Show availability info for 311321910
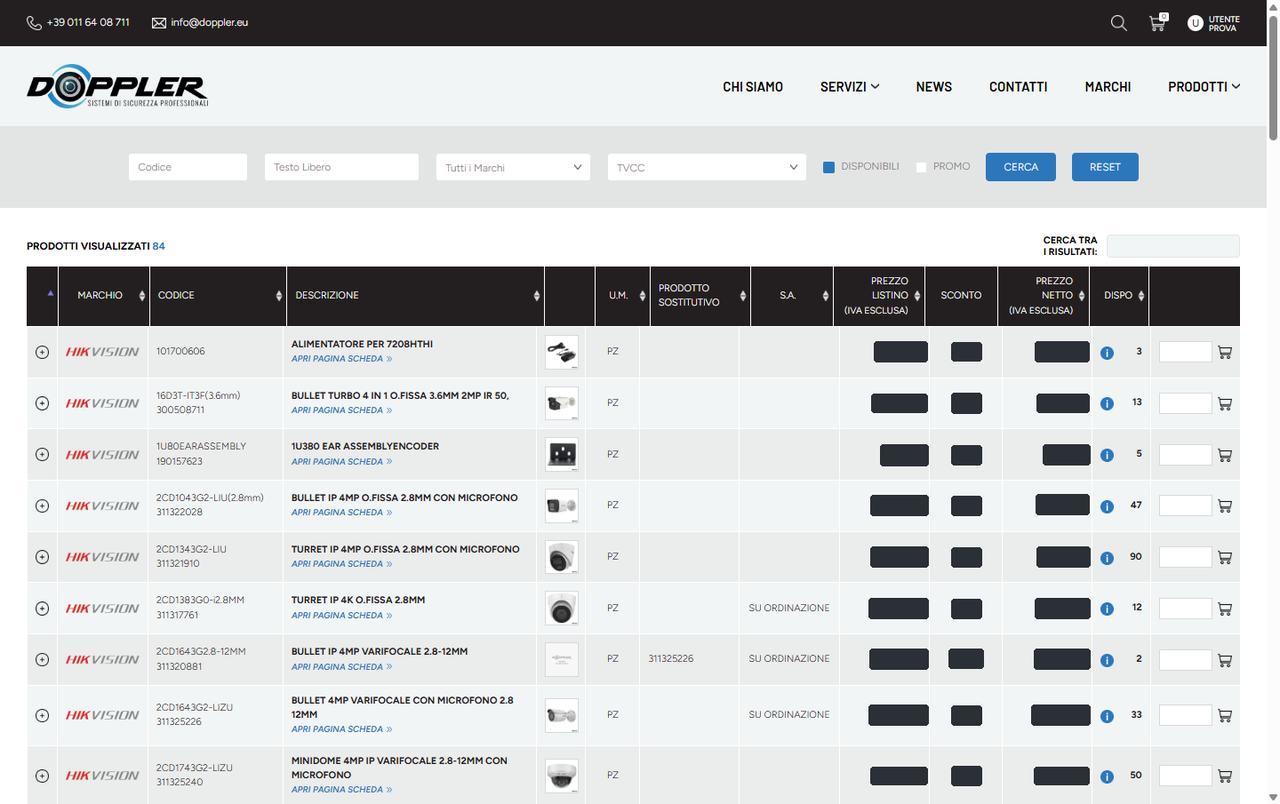The width and height of the screenshot is (1280, 804). click(1107, 558)
